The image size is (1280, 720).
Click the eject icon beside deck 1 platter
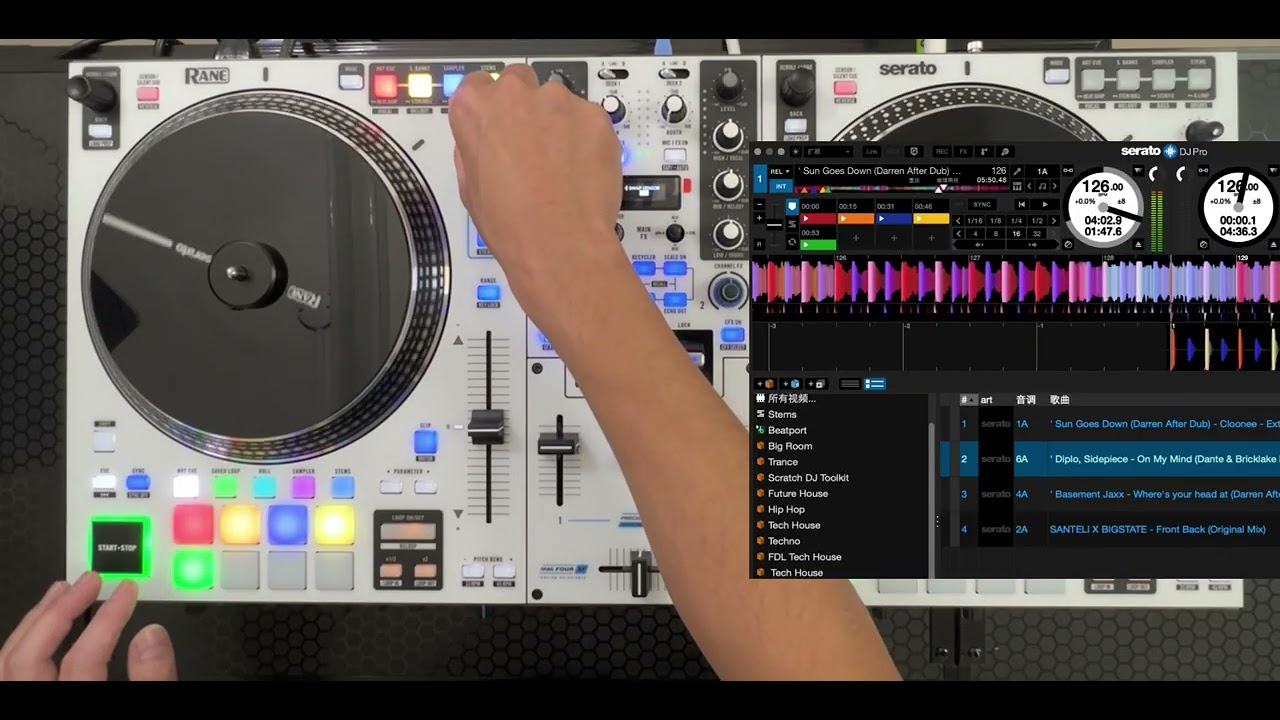pos(1138,244)
